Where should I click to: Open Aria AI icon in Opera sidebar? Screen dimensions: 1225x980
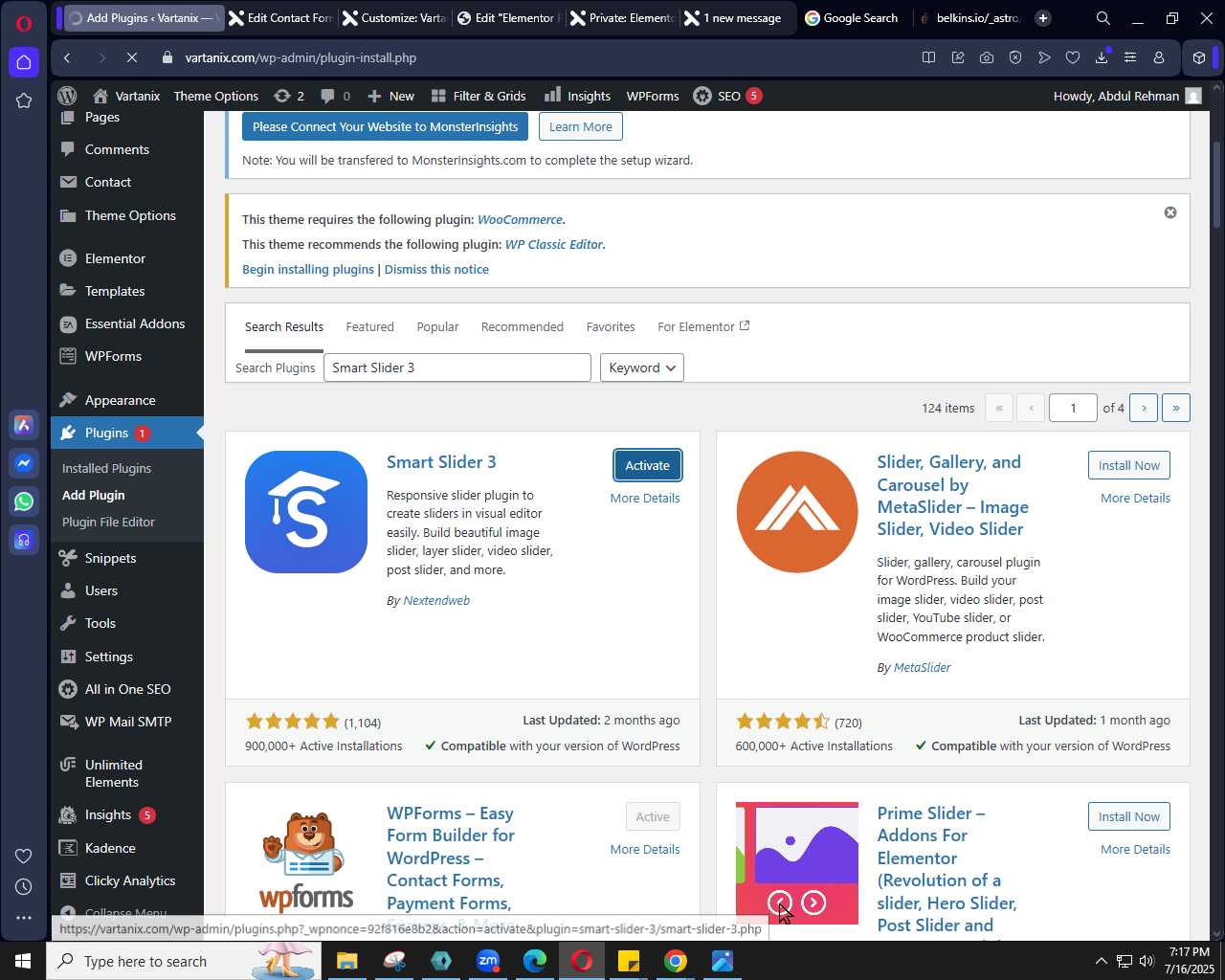24,425
